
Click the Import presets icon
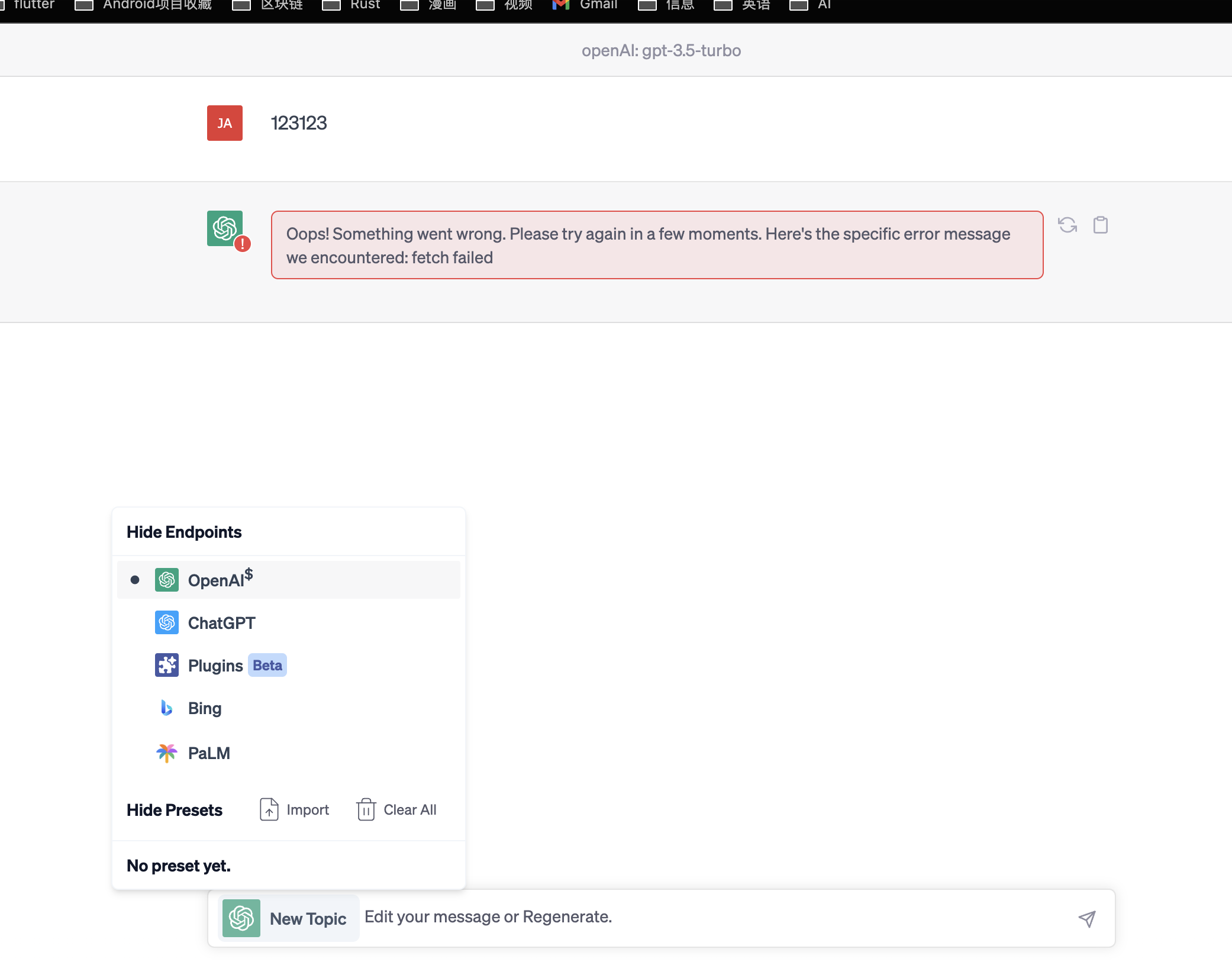coord(269,809)
